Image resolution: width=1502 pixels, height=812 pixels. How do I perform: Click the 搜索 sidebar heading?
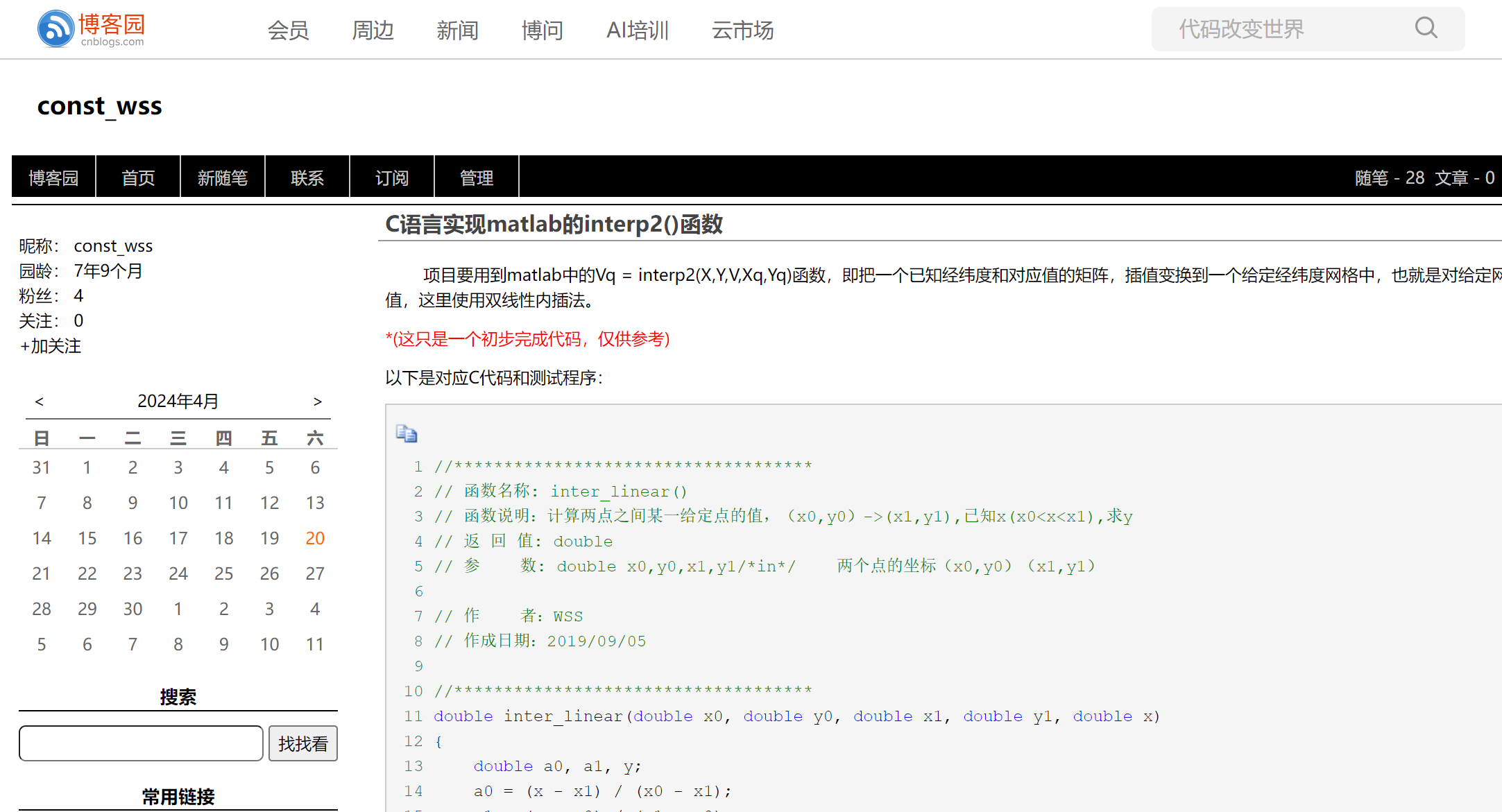[178, 697]
